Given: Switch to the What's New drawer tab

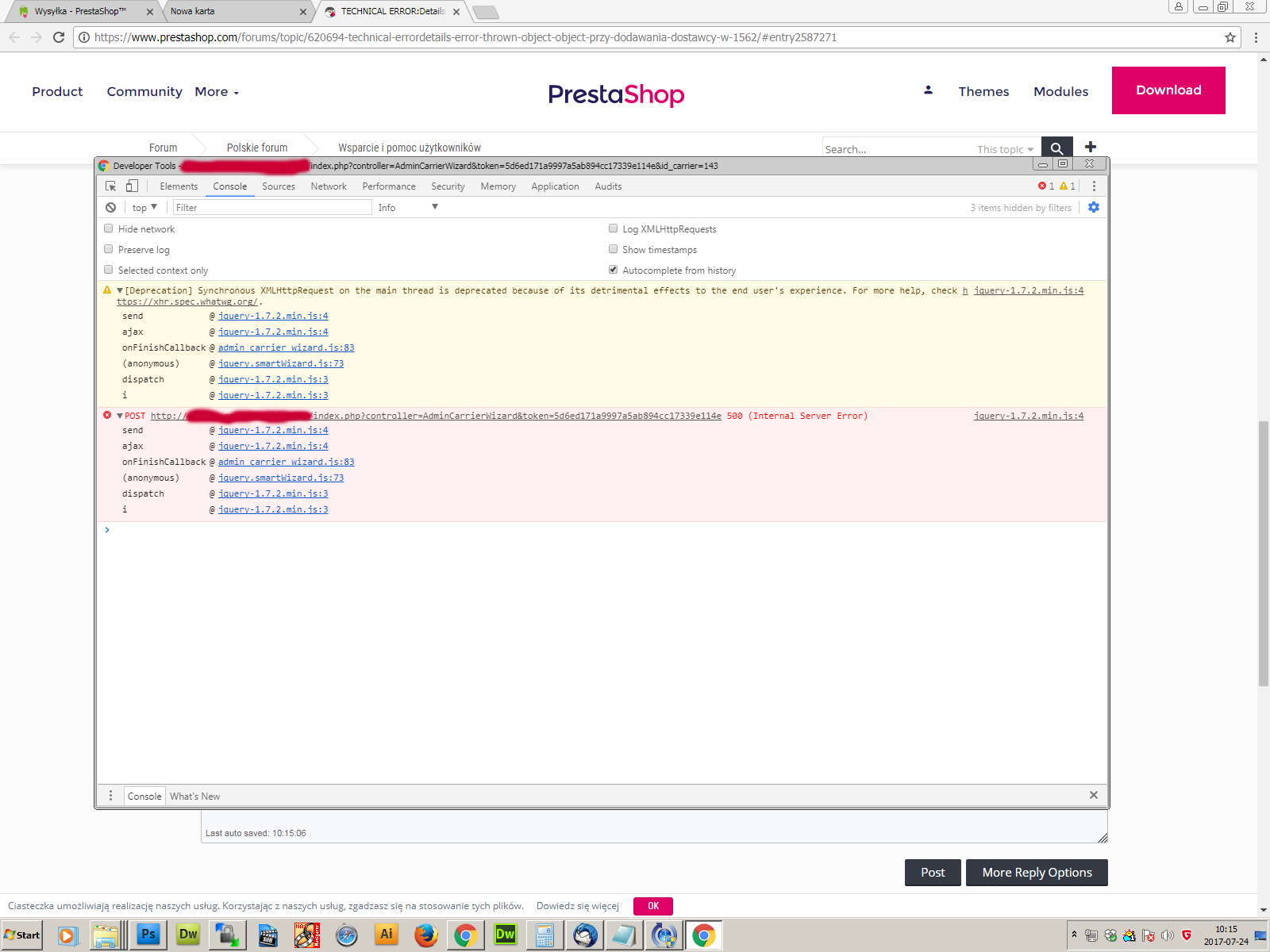Looking at the screenshot, I should pos(194,796).
